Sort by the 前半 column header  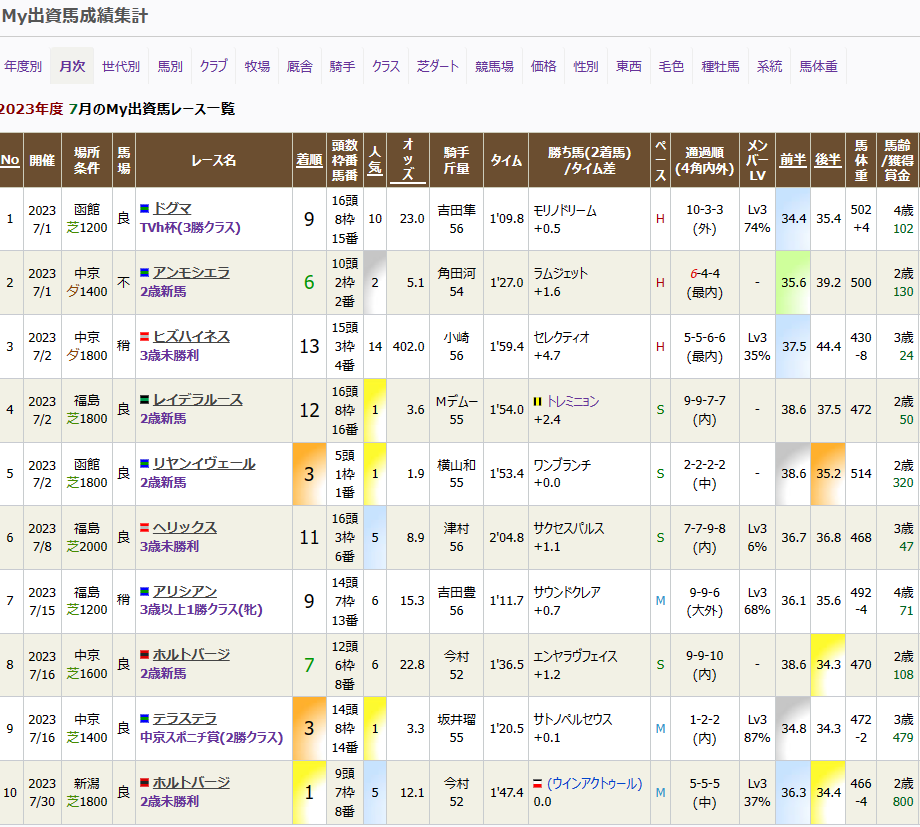pos(793,160)
